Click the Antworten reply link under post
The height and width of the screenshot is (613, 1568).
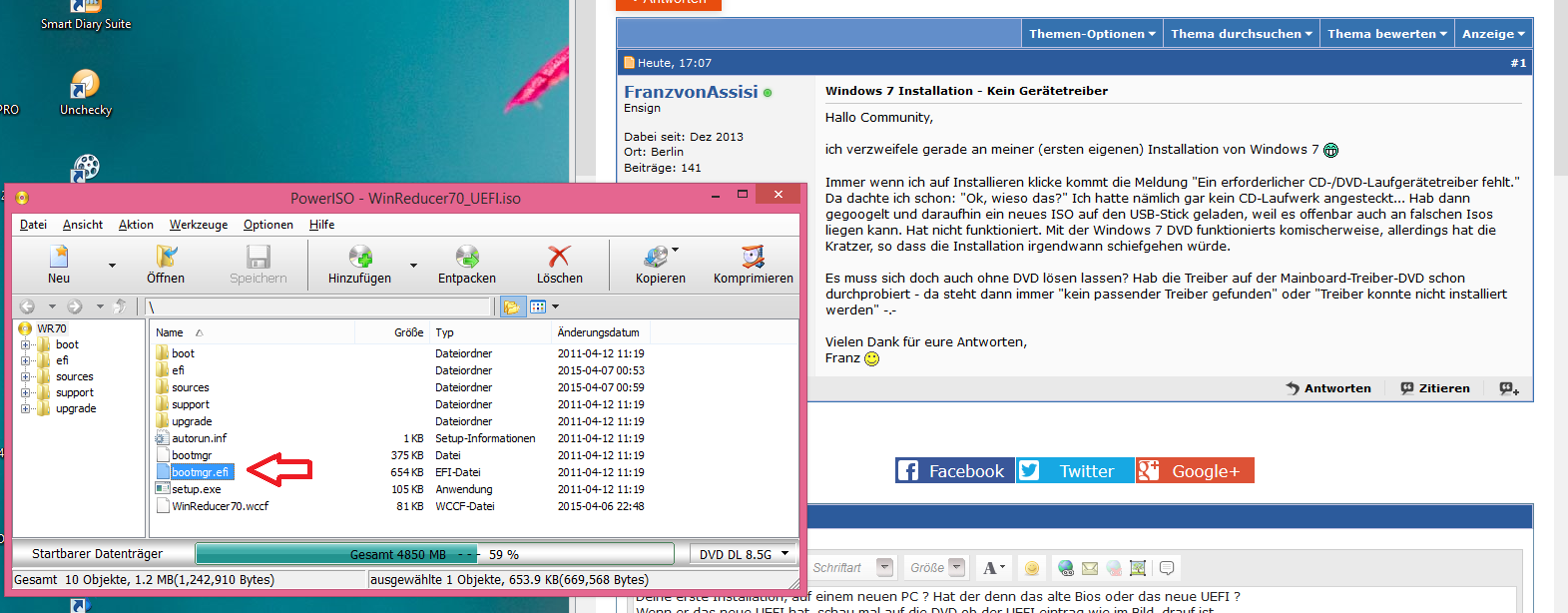tap(1328, 388)
